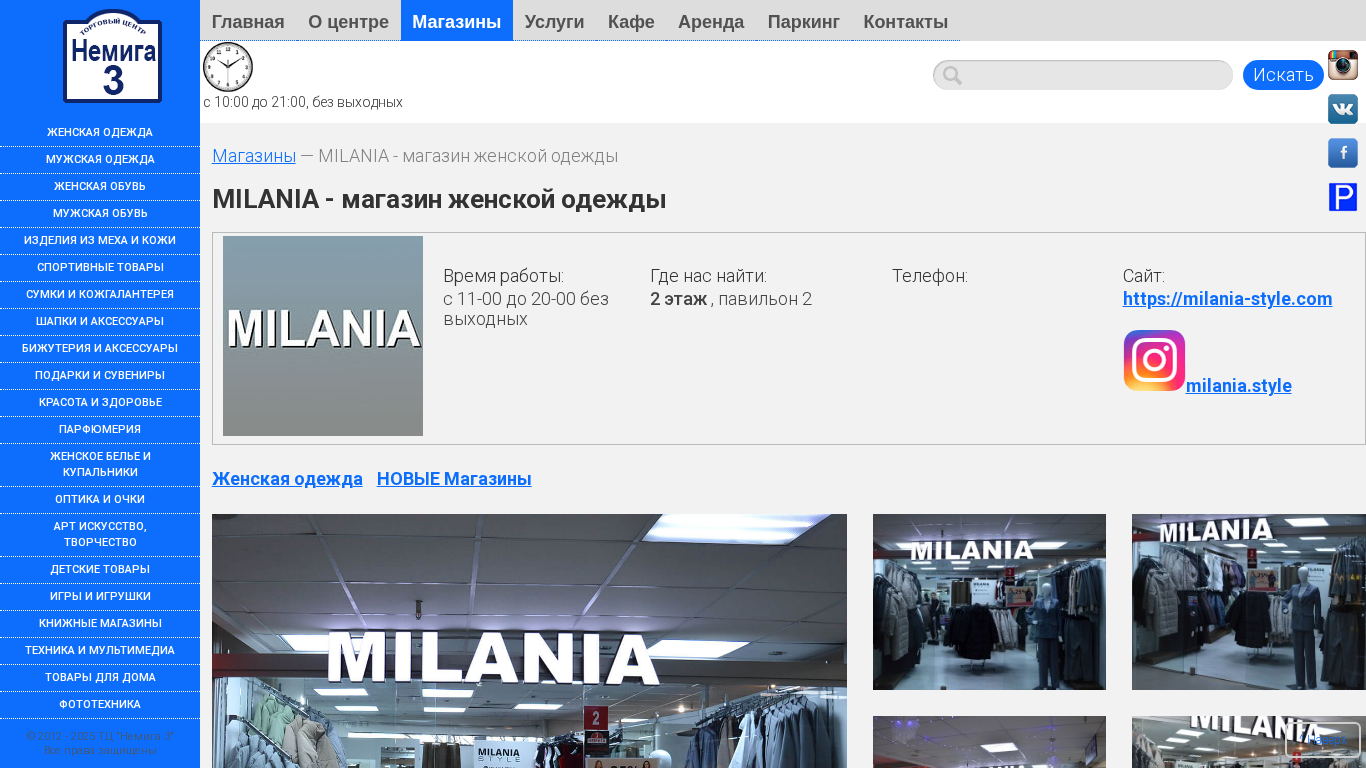This screenshot has width=1366, height=768.
Task: Open ТЕХНИКА И МУЛЬТИМЕДИА category
Action: click(100, 651)
